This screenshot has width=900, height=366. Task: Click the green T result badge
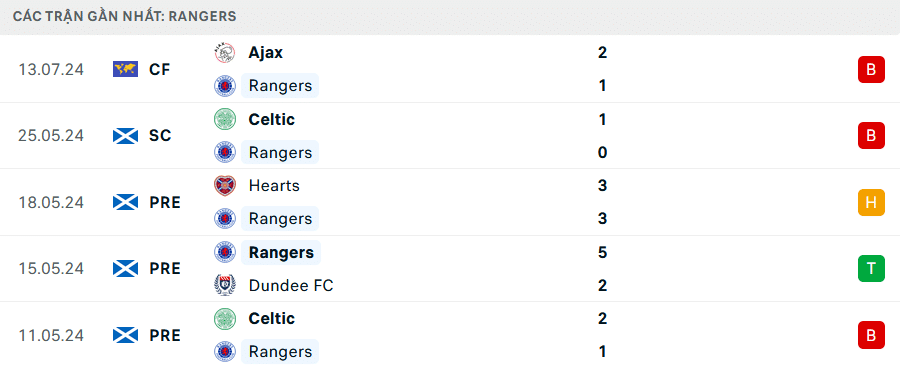(871, 268)
